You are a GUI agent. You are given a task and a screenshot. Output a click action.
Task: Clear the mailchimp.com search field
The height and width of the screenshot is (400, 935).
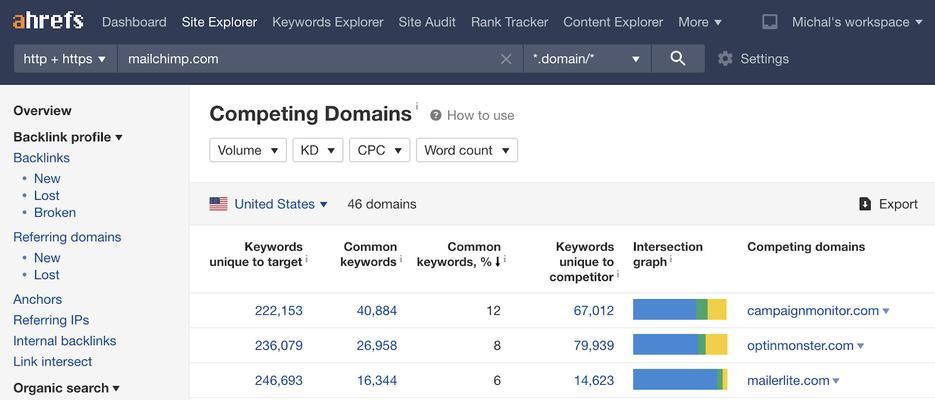506,59
